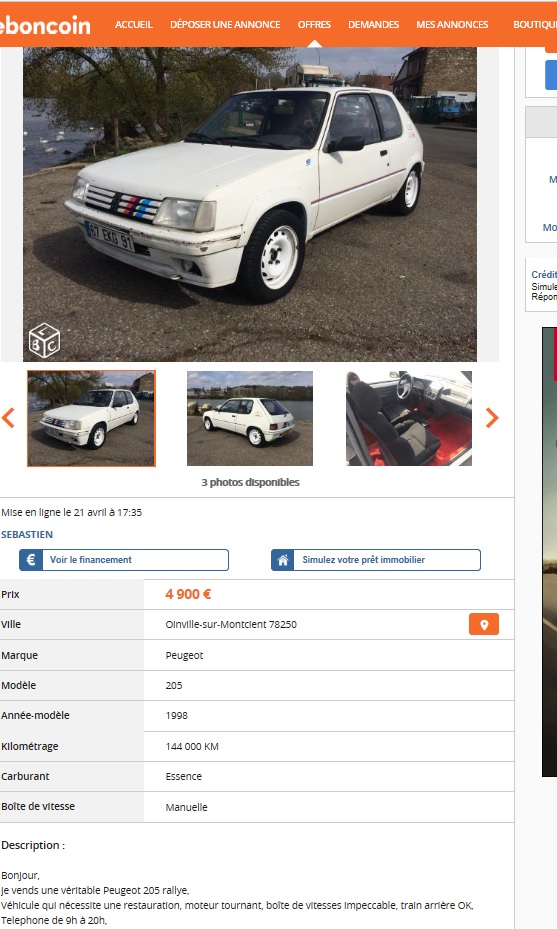
Task: Select the rear-view car thumbnail
Action: [x=250, y=418]
